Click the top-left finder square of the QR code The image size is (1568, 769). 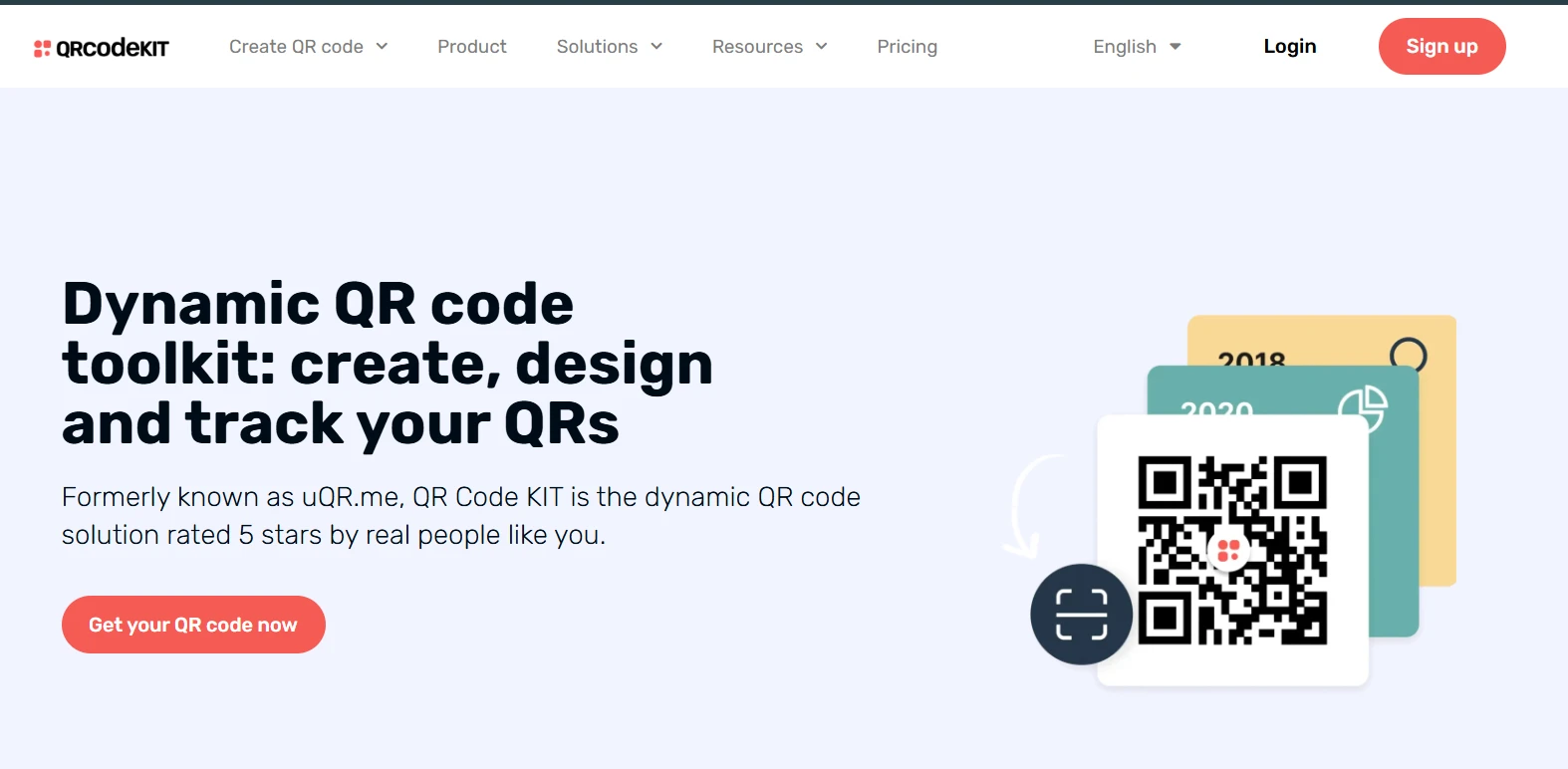pyautogui.click(x=1165, y=483)
